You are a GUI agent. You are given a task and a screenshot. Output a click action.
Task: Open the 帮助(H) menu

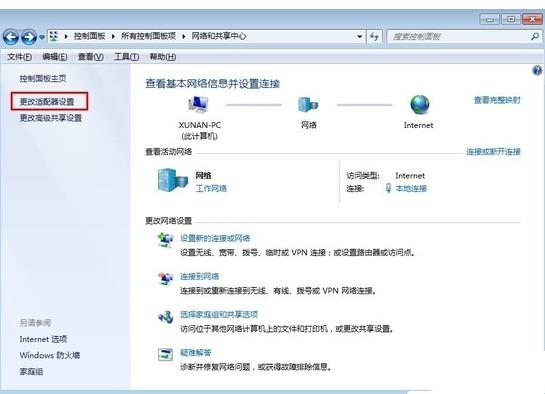pos(163,57)
